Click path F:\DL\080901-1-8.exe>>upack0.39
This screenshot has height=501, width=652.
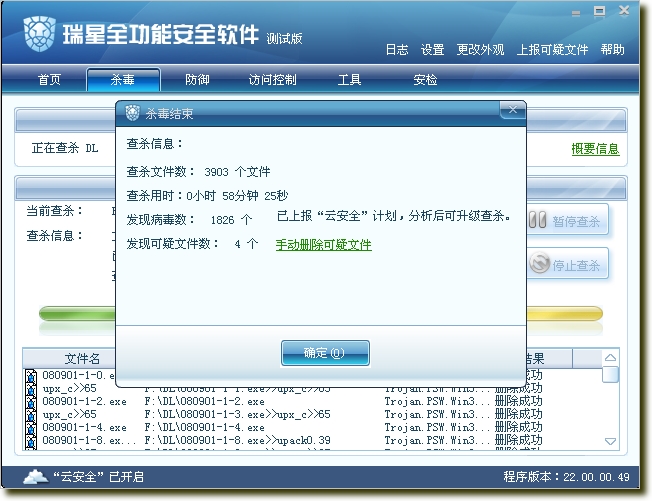pos(237,440)
